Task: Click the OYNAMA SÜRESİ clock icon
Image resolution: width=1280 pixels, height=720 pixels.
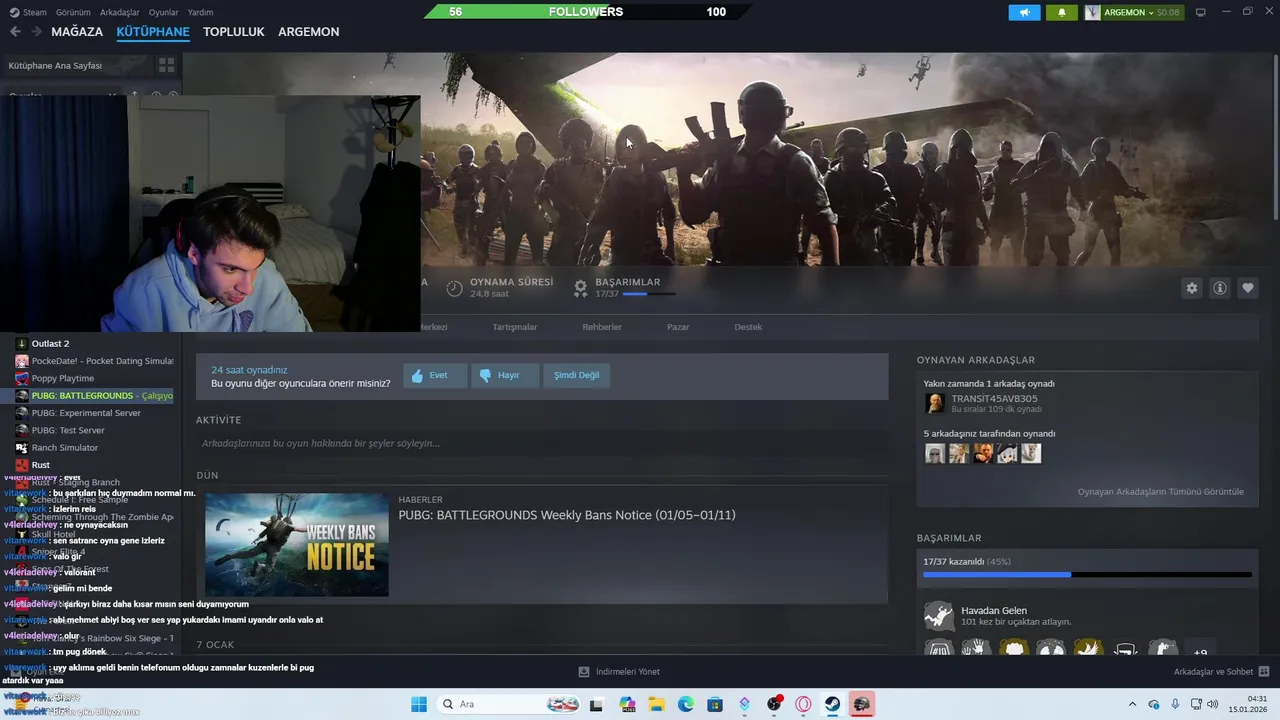Action: pyautogui.click(x=454, y=288)
